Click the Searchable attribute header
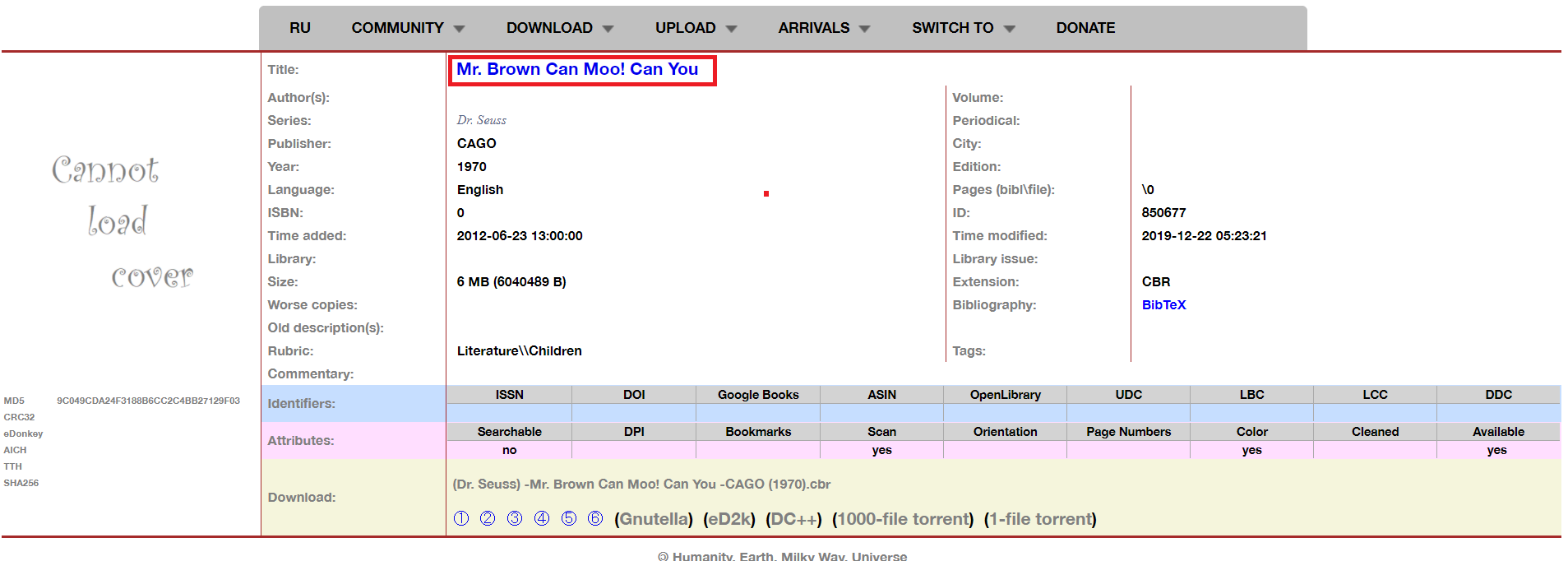The width and height of the screenshot is (1568, 561). 510,432
